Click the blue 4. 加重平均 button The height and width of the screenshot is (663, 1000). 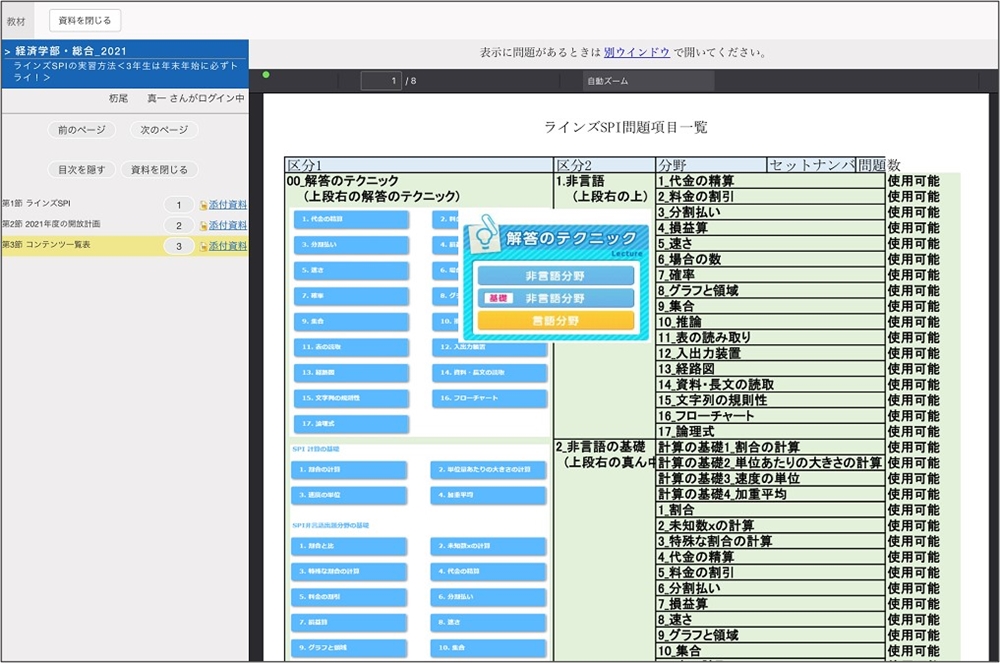489,495
